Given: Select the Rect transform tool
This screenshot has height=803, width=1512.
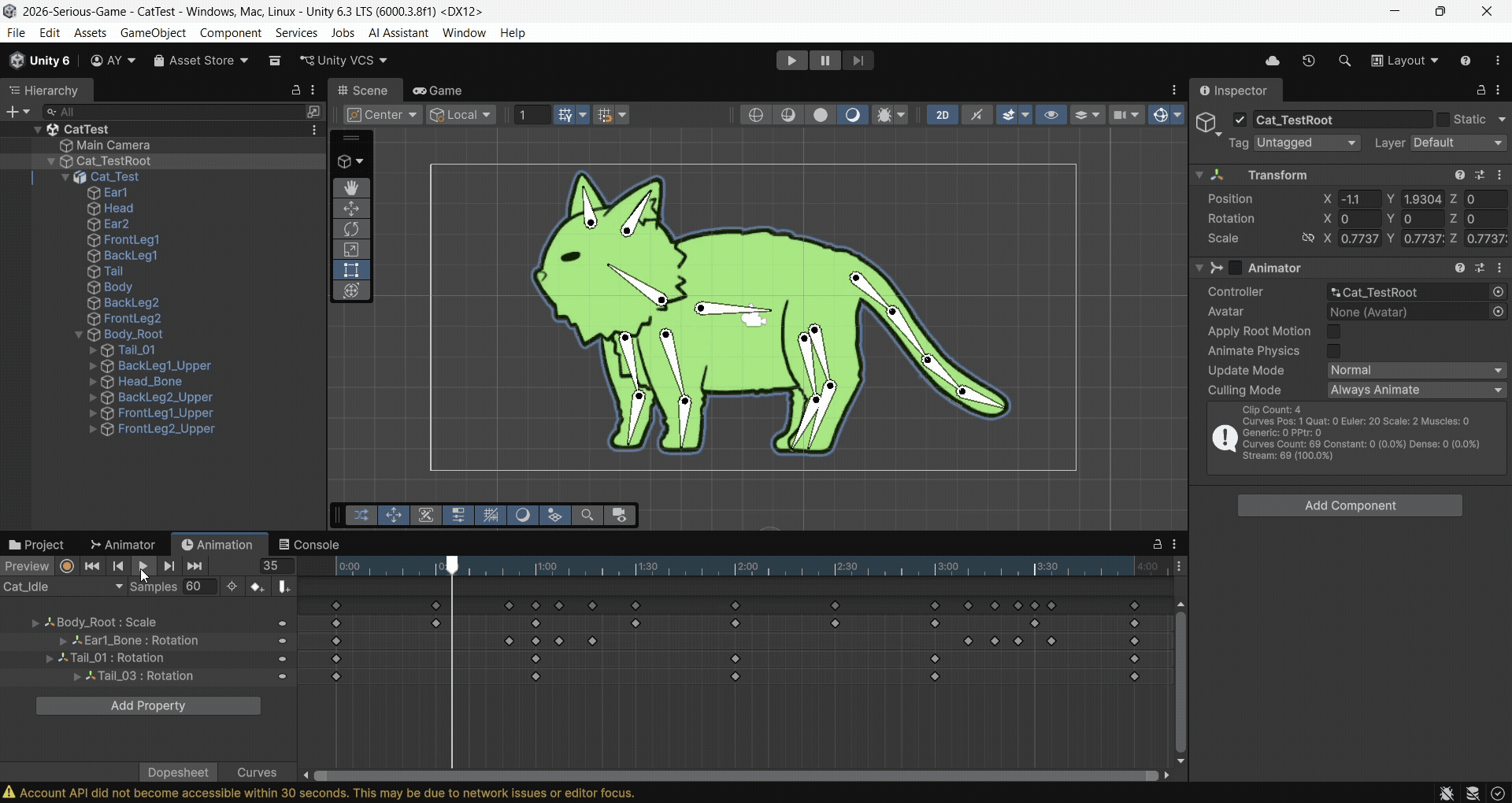Looking at the screenshot, I should click(351, 270).
